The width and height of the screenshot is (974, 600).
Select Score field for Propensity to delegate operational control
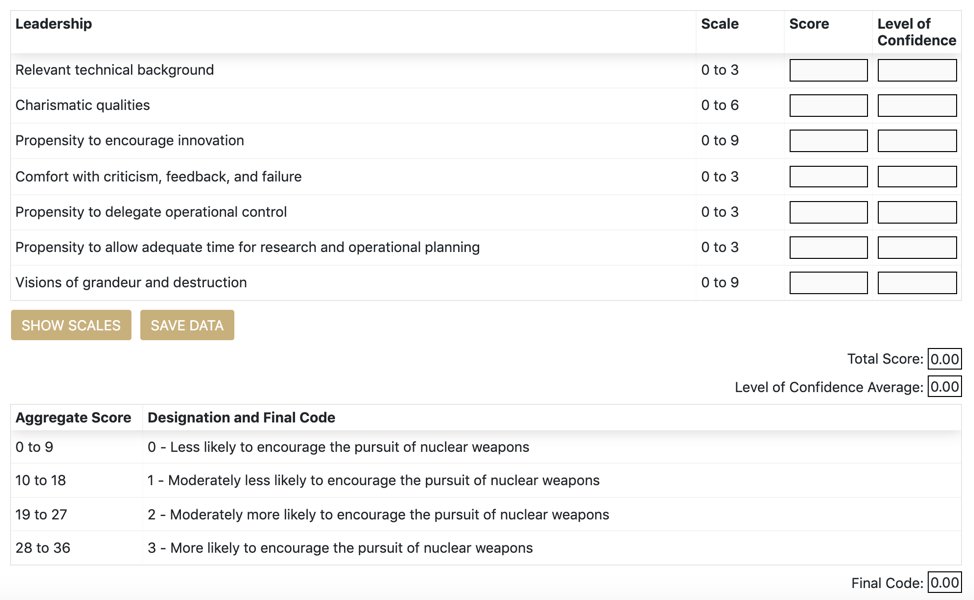[828, 212]
